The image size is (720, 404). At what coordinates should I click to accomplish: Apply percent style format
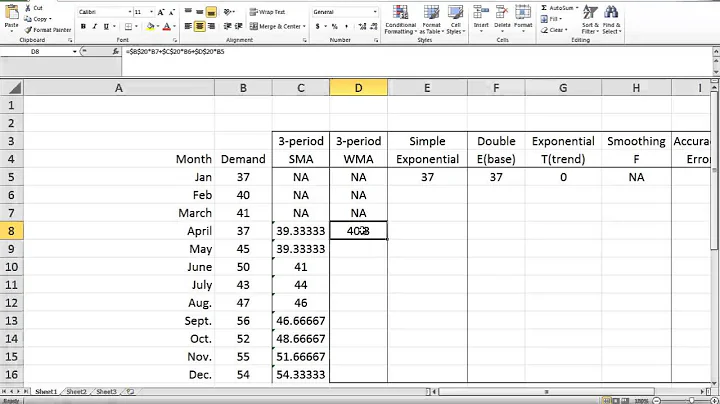coord(335,27)
